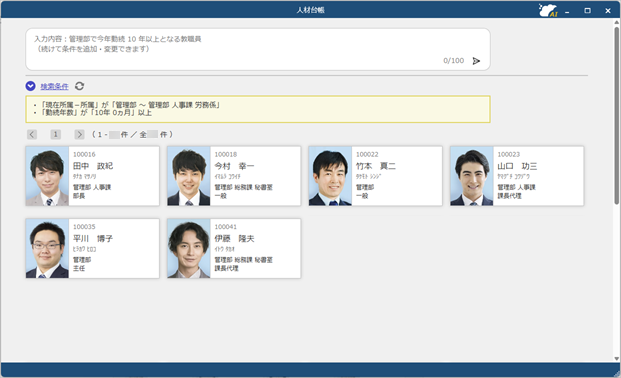Click the vertical scrollbar thumb
Image resolution: width=621 pixels, height=378 pixels.
pyautogui.click(x=617, y=115)
